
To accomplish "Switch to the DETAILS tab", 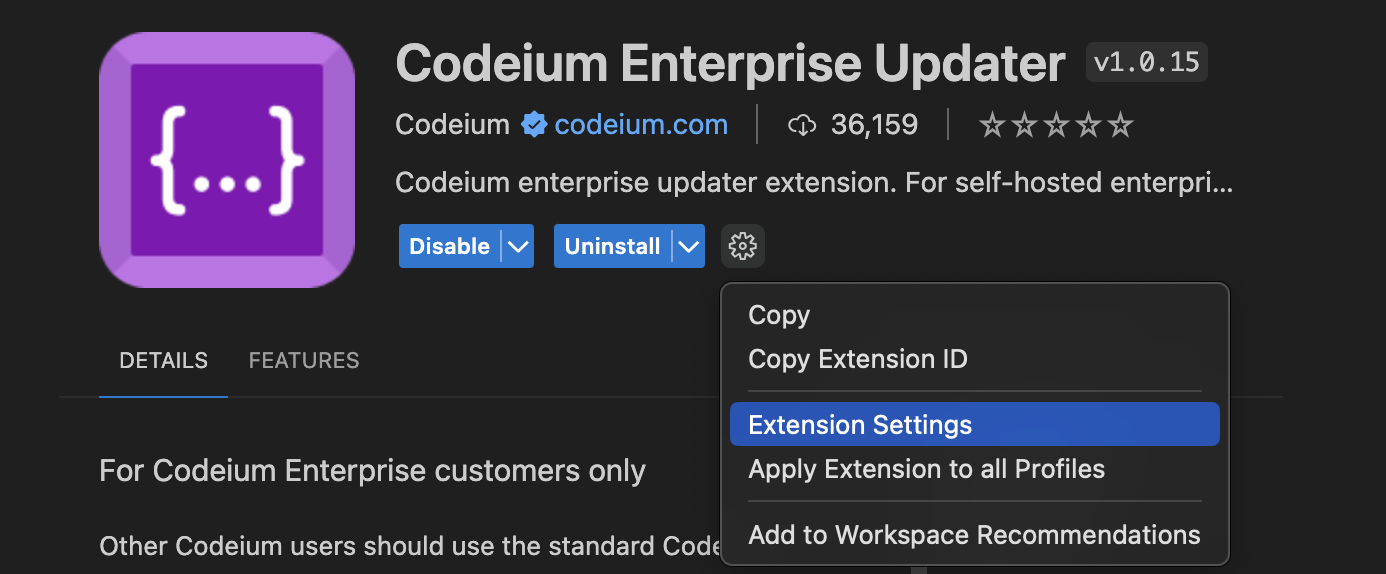I will coord(163,360).
